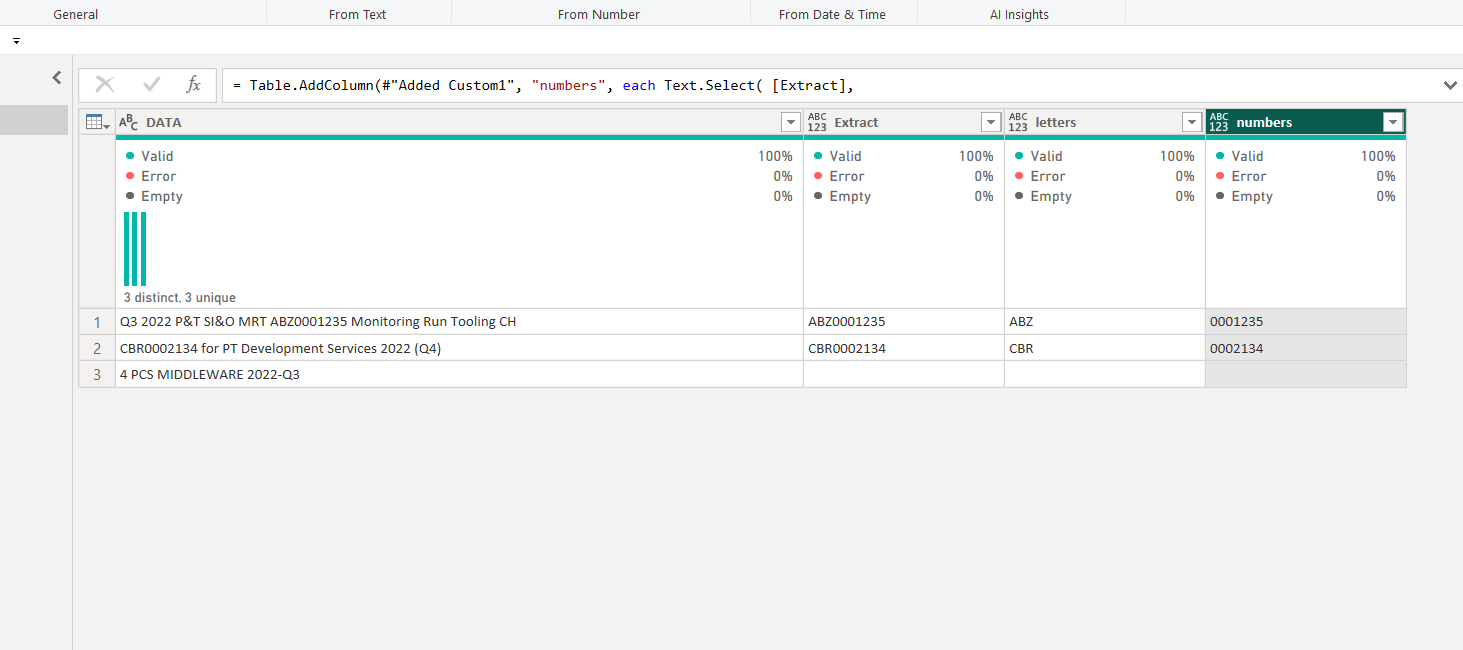1463x650 pixels.
Task: Click the From Text ribbon group label
Action: pos(358,14)
